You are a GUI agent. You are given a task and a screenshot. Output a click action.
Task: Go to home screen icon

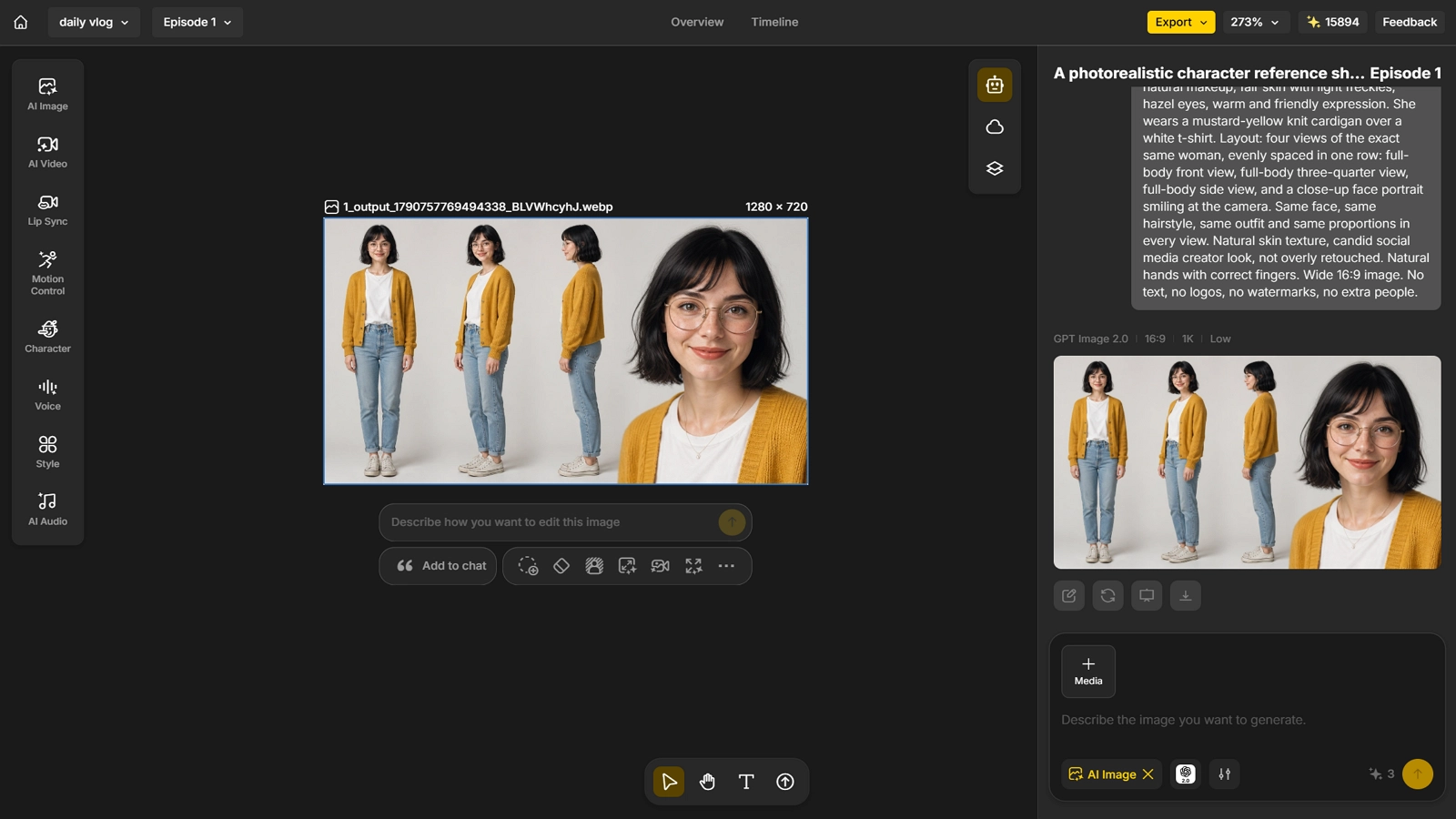[21, 22]
